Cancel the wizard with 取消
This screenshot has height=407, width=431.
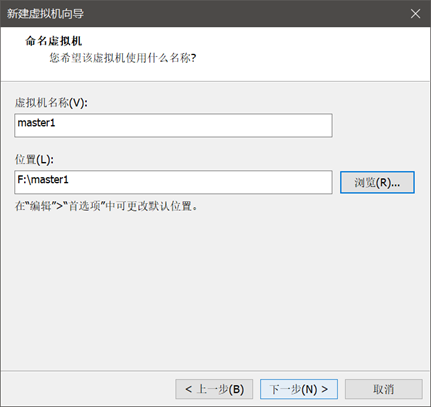click(384, 389)
